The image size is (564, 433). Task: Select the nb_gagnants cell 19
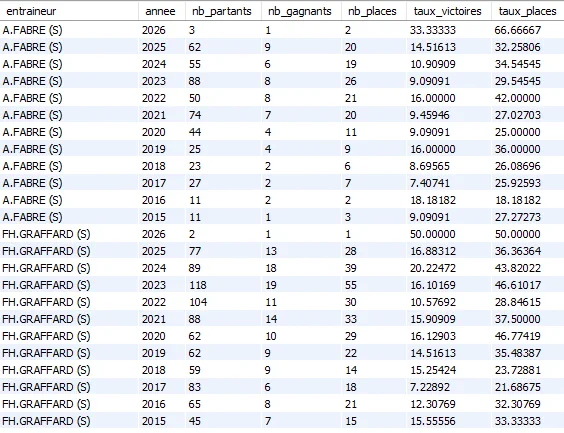[x=301, y=285]
